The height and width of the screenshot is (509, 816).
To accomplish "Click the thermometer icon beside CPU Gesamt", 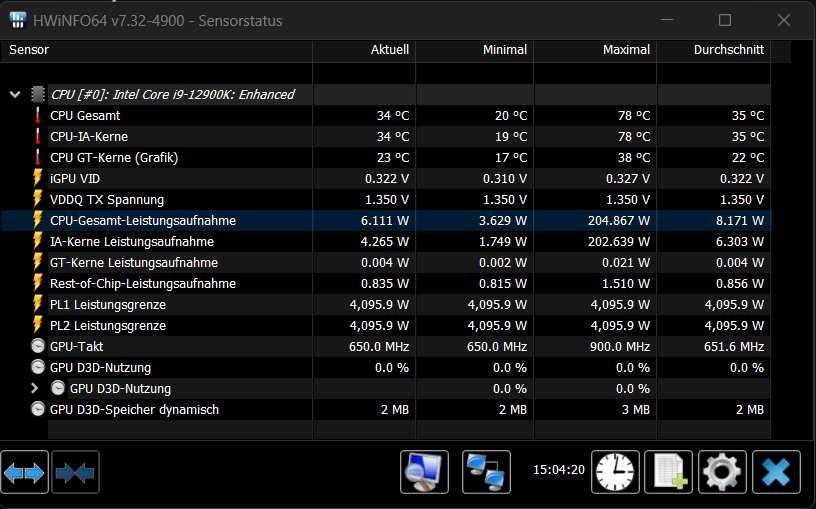I will point(37,116).
